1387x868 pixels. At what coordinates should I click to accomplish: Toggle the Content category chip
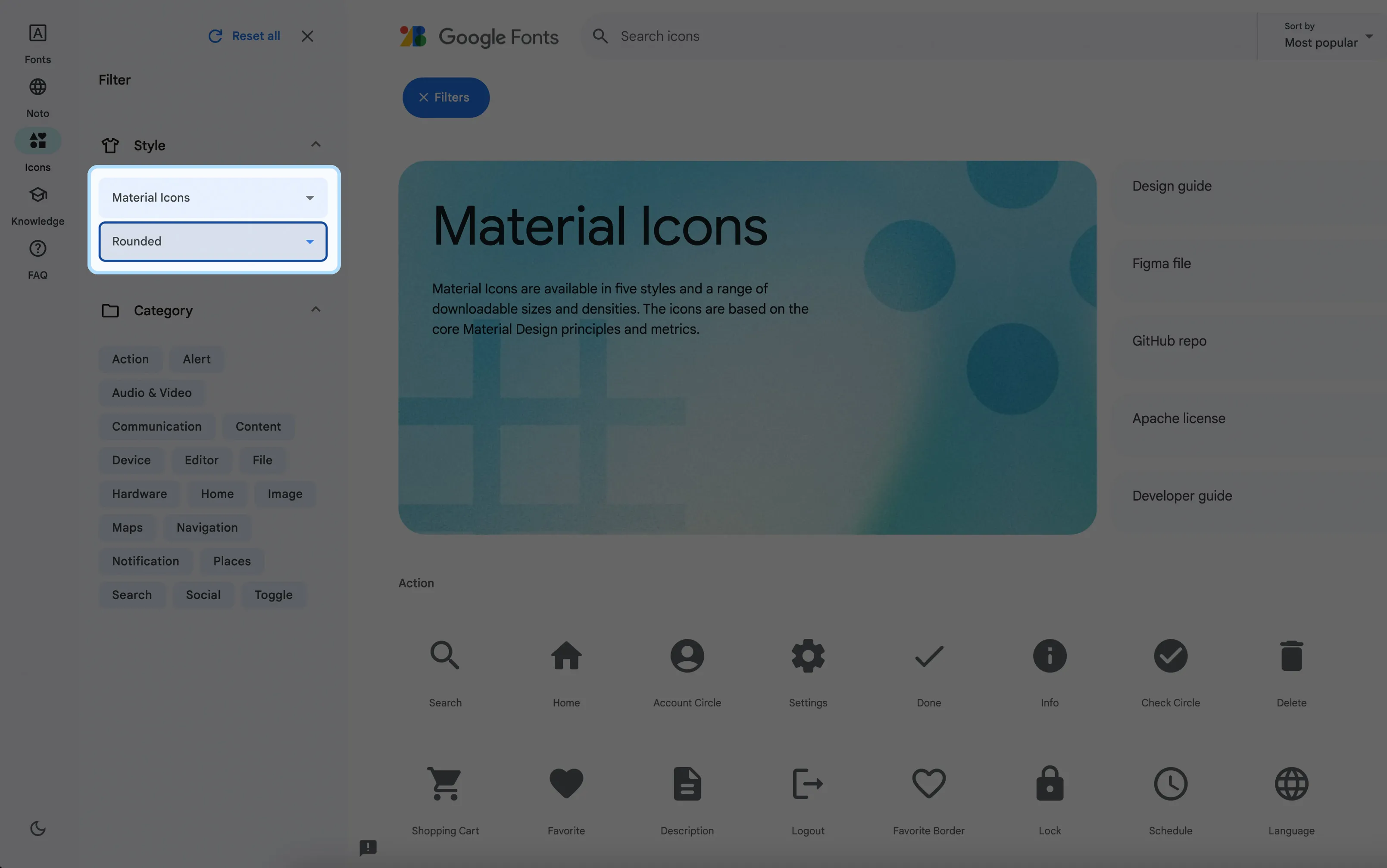click(258, 426)
